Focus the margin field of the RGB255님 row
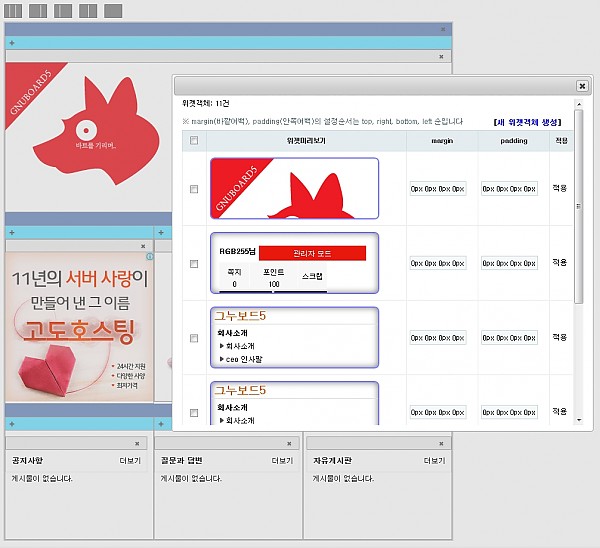Image resolution: width=600 pixels, height=548 pixels. click(438, 263)
